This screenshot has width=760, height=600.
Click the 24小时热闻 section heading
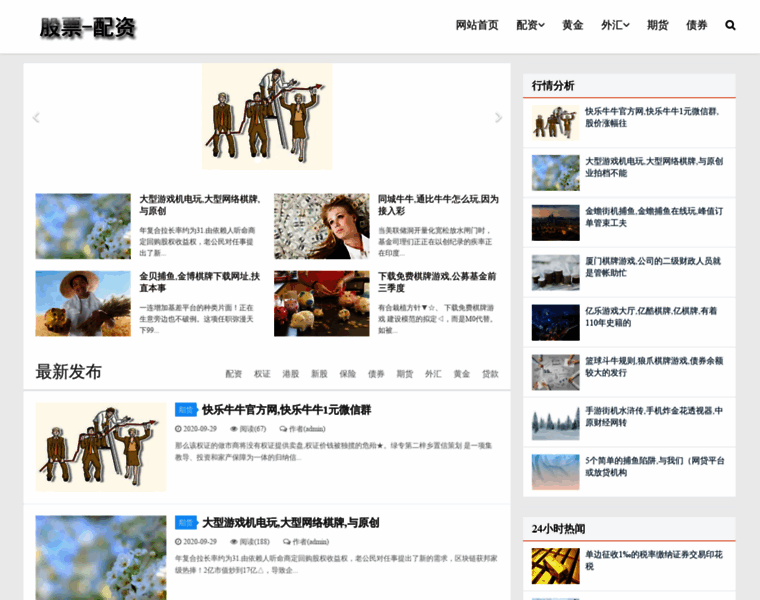point(558,529)
